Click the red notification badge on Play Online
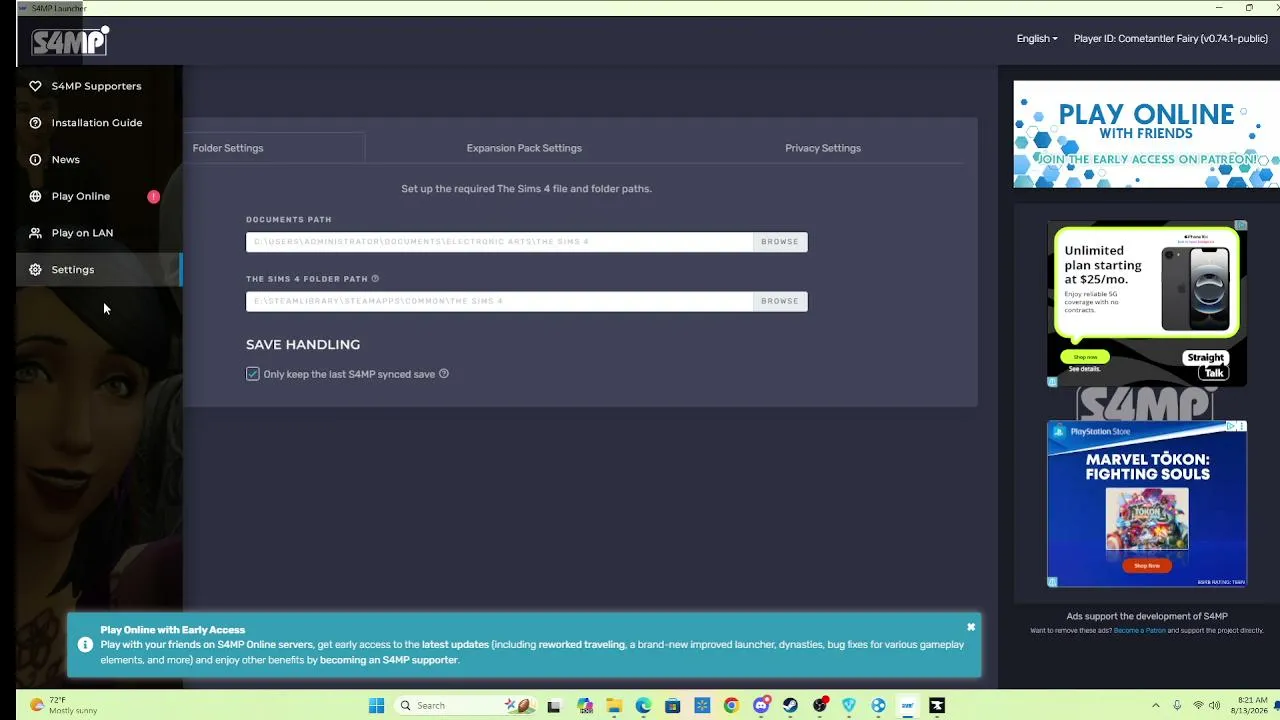Image resolution: width=1280 pixels, height=720 pixels. point(154,196)
